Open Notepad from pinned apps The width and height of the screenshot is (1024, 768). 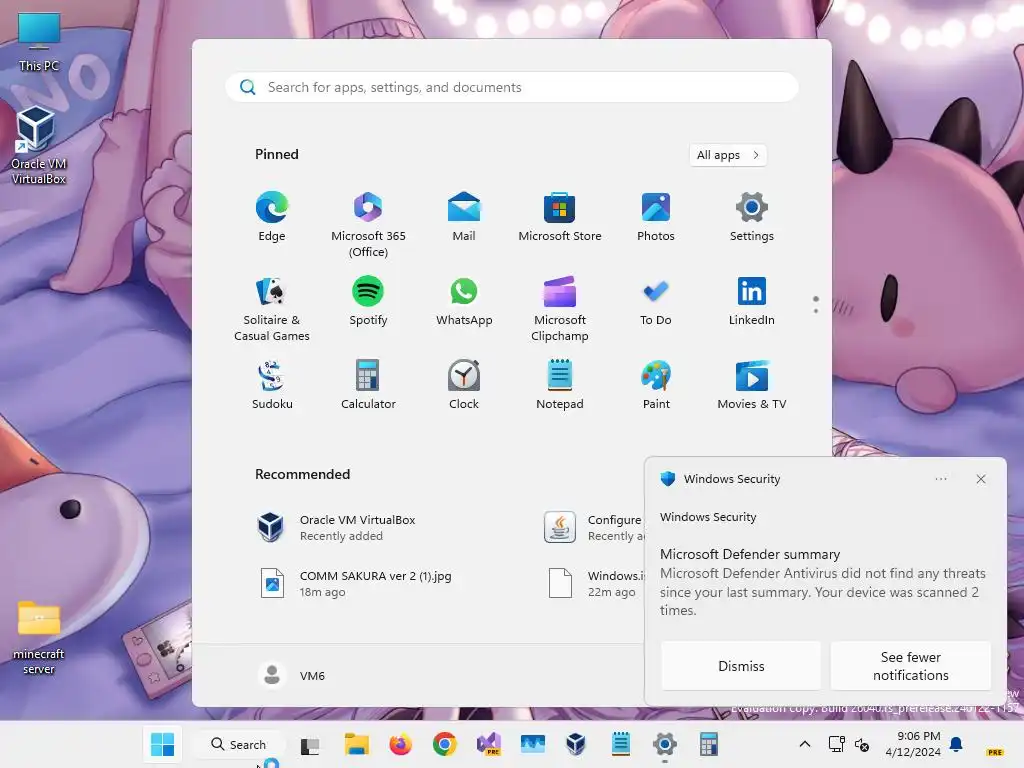coord(560,385)
